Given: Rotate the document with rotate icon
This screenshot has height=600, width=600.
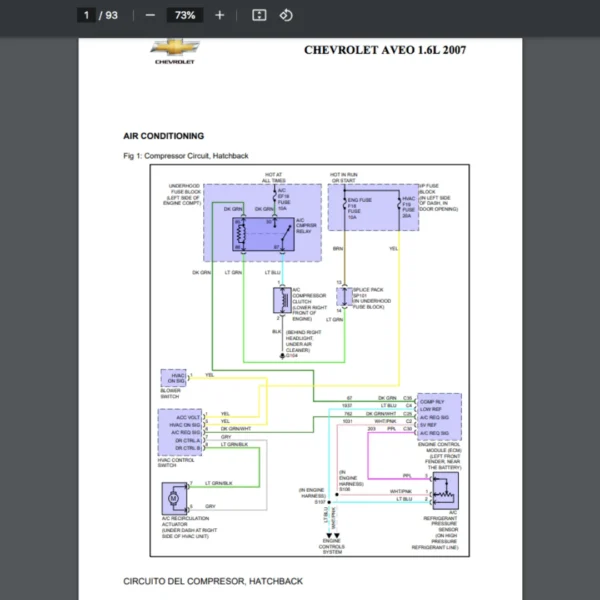Looking at the screenshot, I should (x=286, y=15).
